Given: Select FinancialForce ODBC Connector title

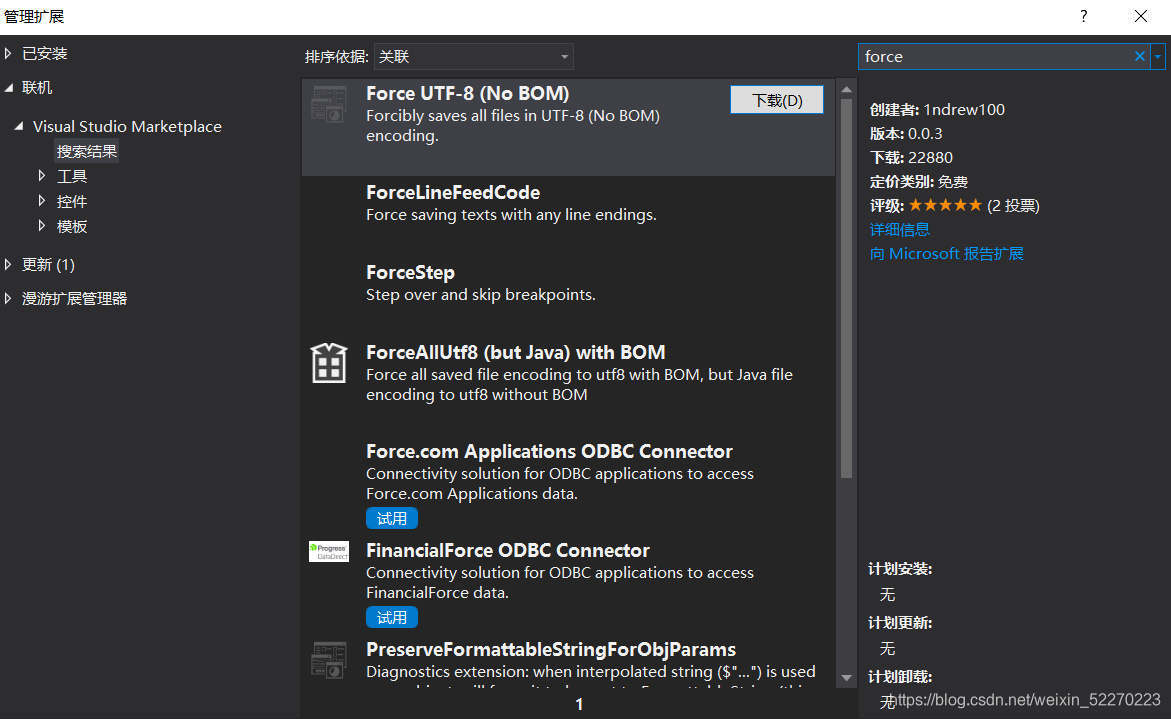Looking at the screenshot, I should pos(508,550).
